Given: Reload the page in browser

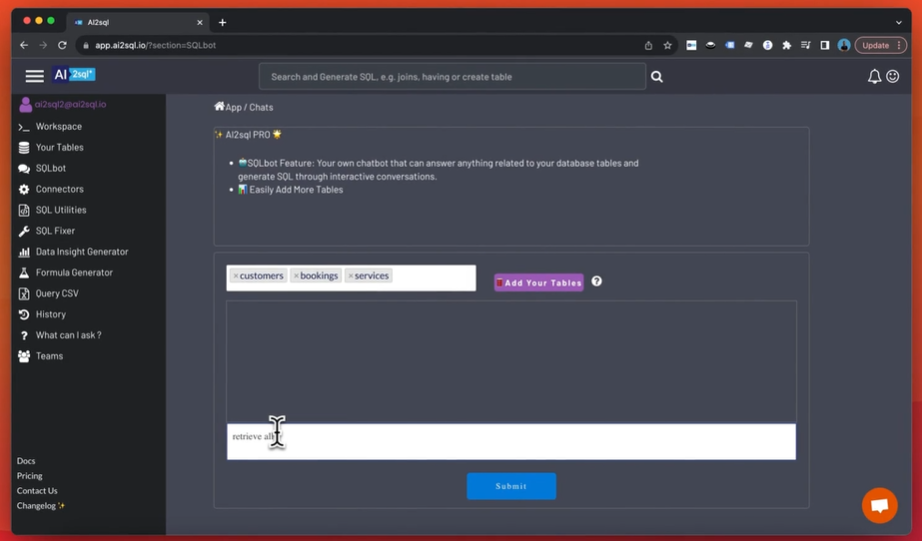Looking at the screenshot, I should coord(62,45).
